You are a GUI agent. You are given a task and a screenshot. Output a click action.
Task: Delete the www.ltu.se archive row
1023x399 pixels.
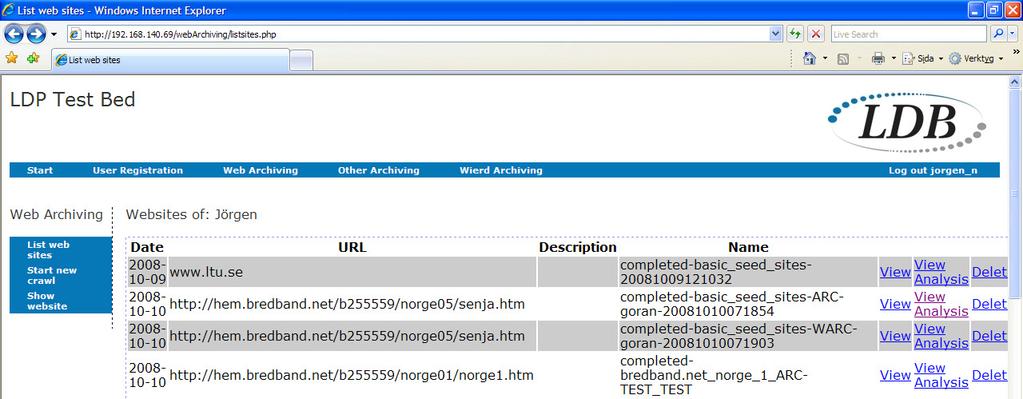(989, 272)
